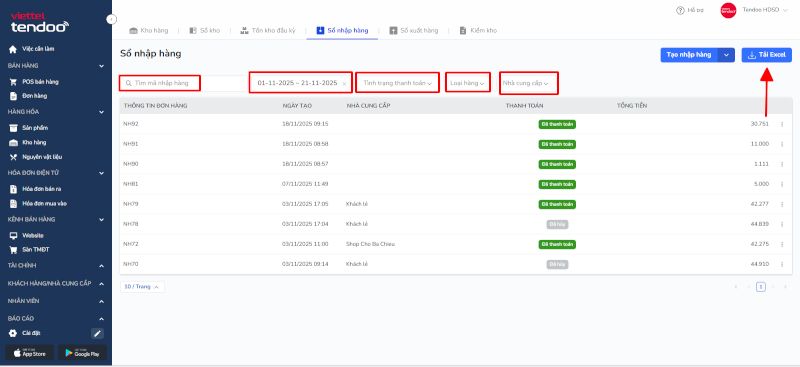
Task: Expand the BÁO CÁO section
Action: click(102, 319)
